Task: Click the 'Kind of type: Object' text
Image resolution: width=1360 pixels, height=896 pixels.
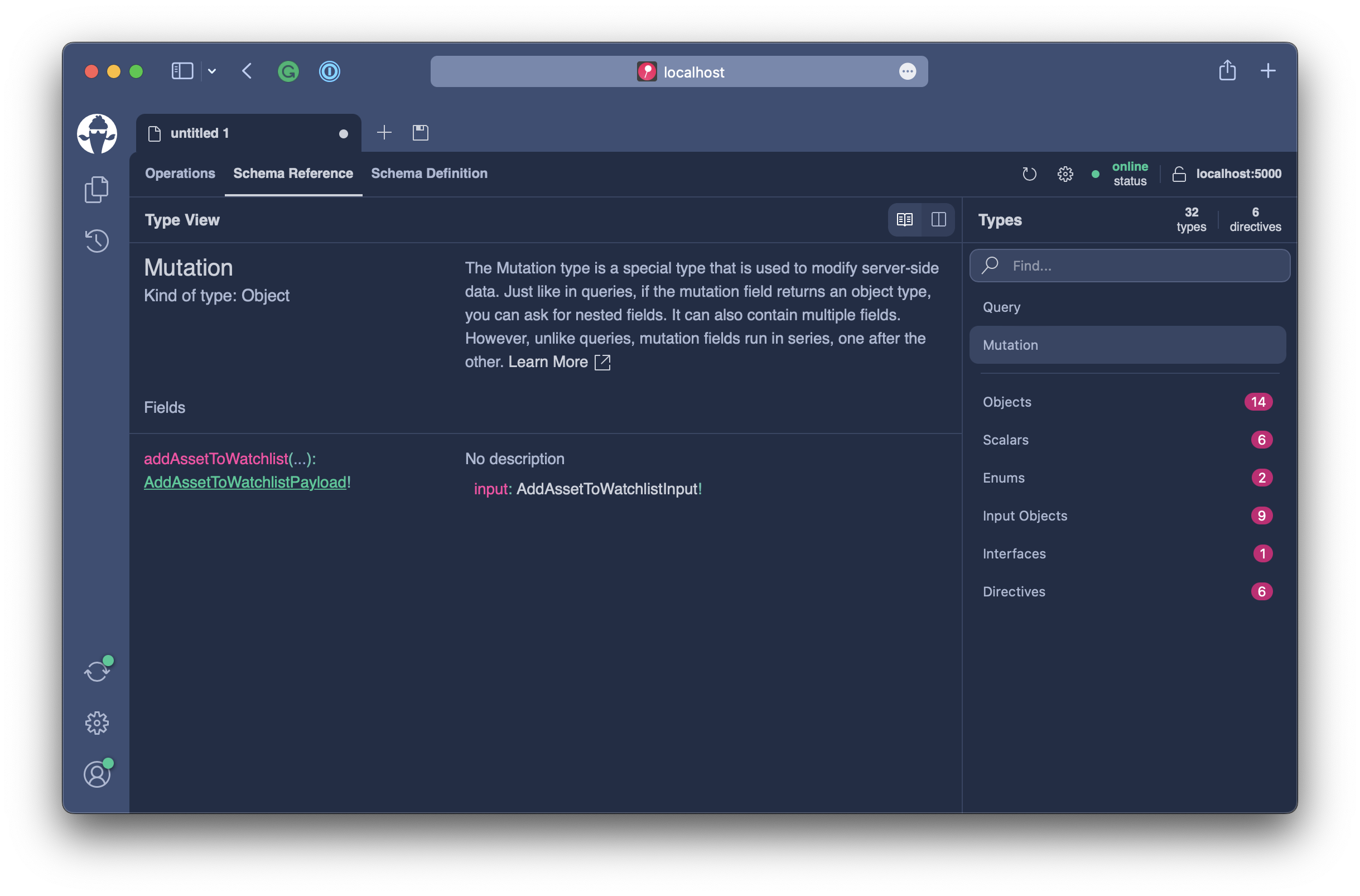Action: tap(216, 296)
